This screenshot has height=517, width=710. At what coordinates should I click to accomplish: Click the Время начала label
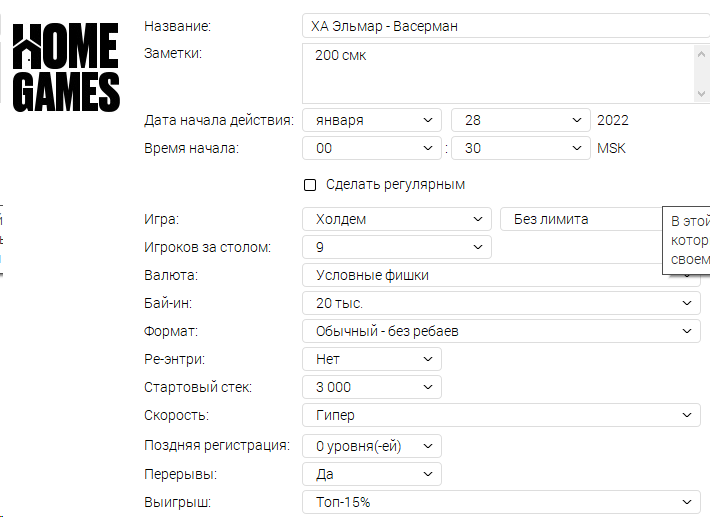(191, 148)
